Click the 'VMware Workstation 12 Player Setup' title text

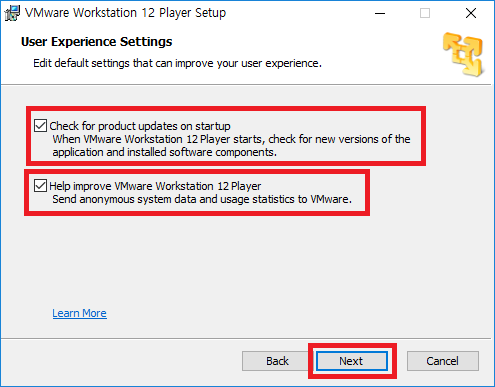pos(126,13)
